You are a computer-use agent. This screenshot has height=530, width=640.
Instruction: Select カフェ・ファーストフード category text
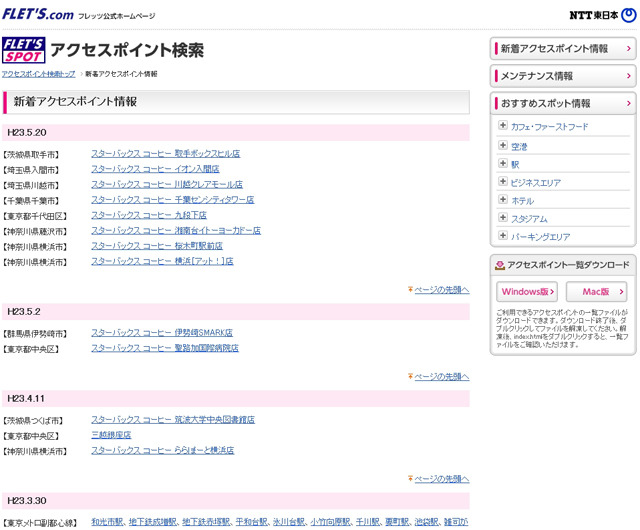coord(549,127)
